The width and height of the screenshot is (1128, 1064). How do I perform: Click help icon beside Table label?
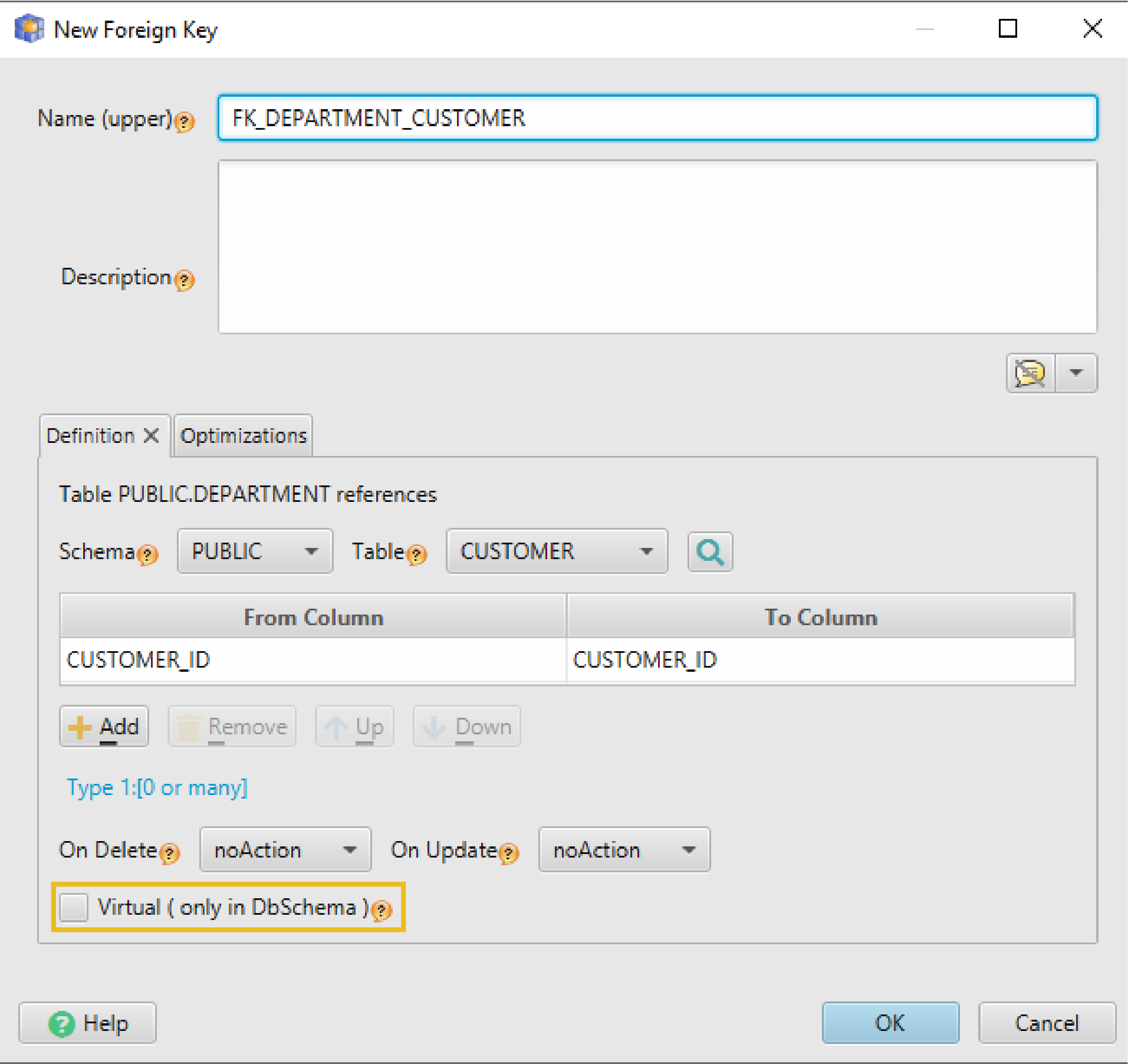(x=417, y=554)
